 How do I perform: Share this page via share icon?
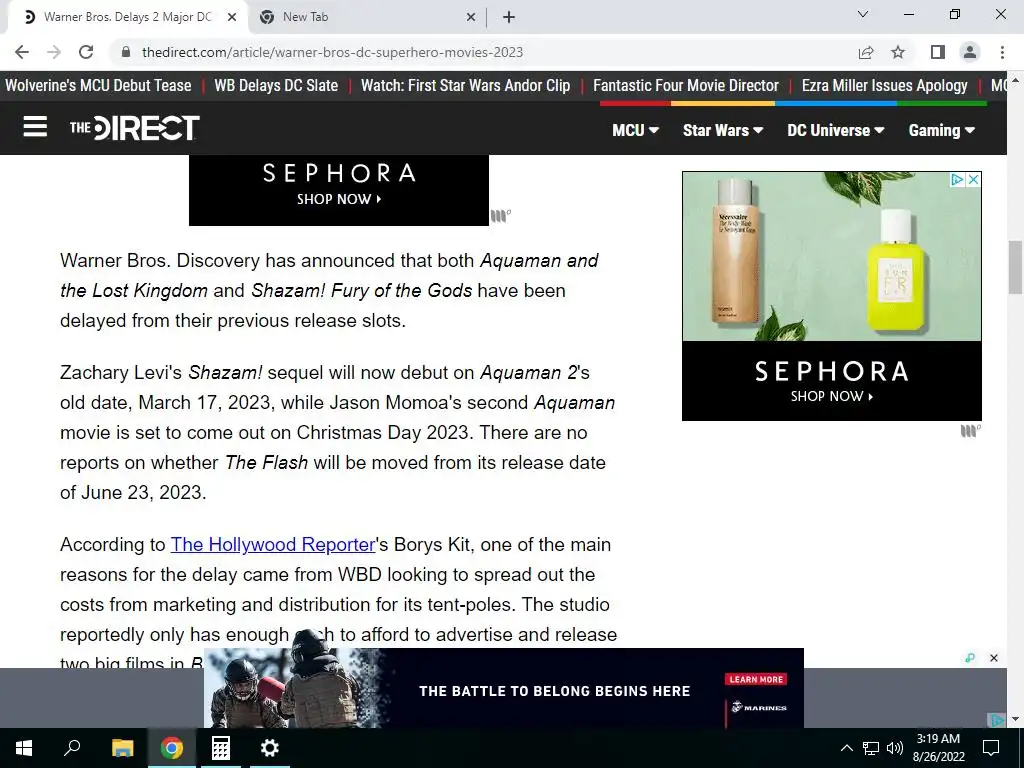click(x=866, y=52)
